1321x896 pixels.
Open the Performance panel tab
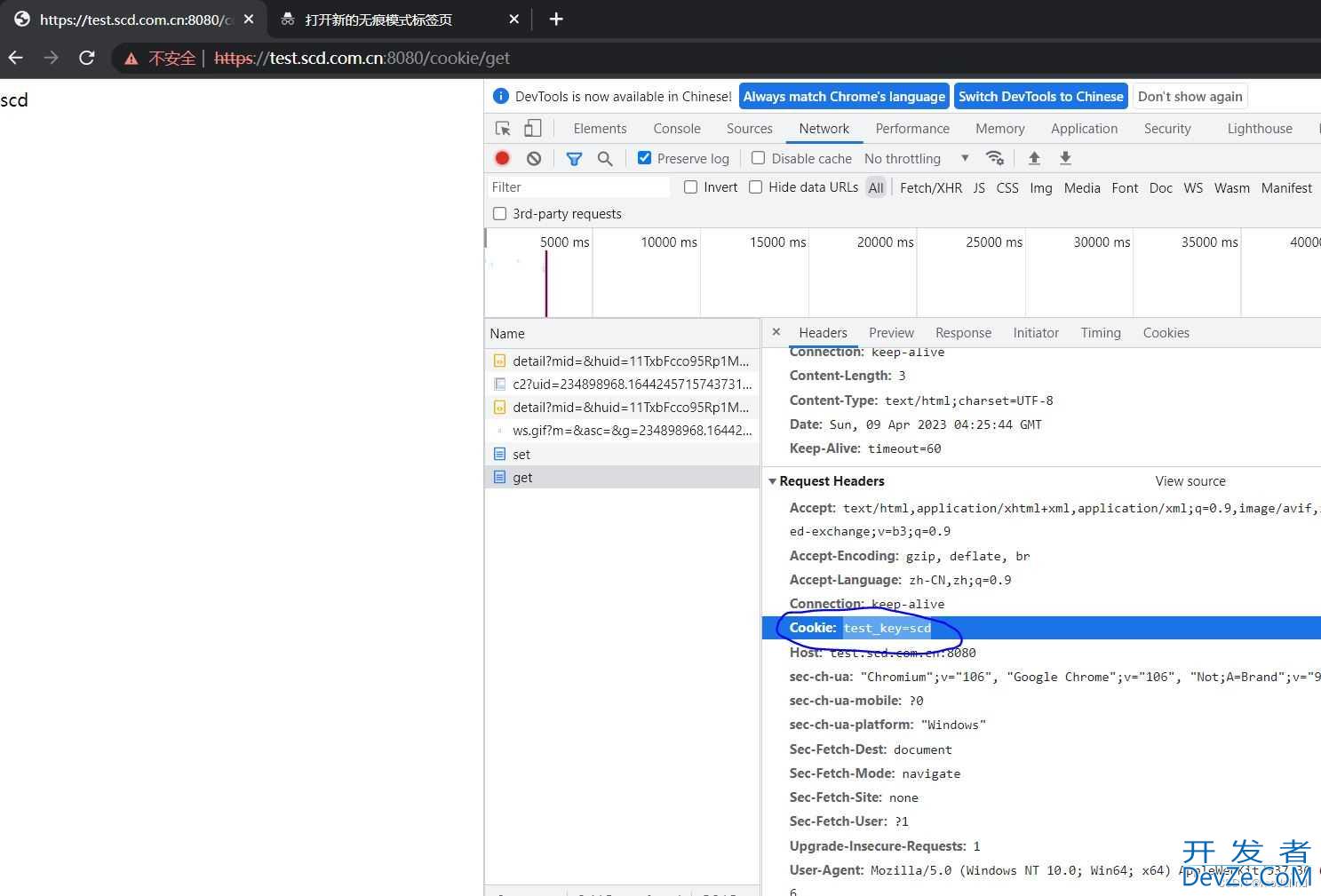(912, 129)
